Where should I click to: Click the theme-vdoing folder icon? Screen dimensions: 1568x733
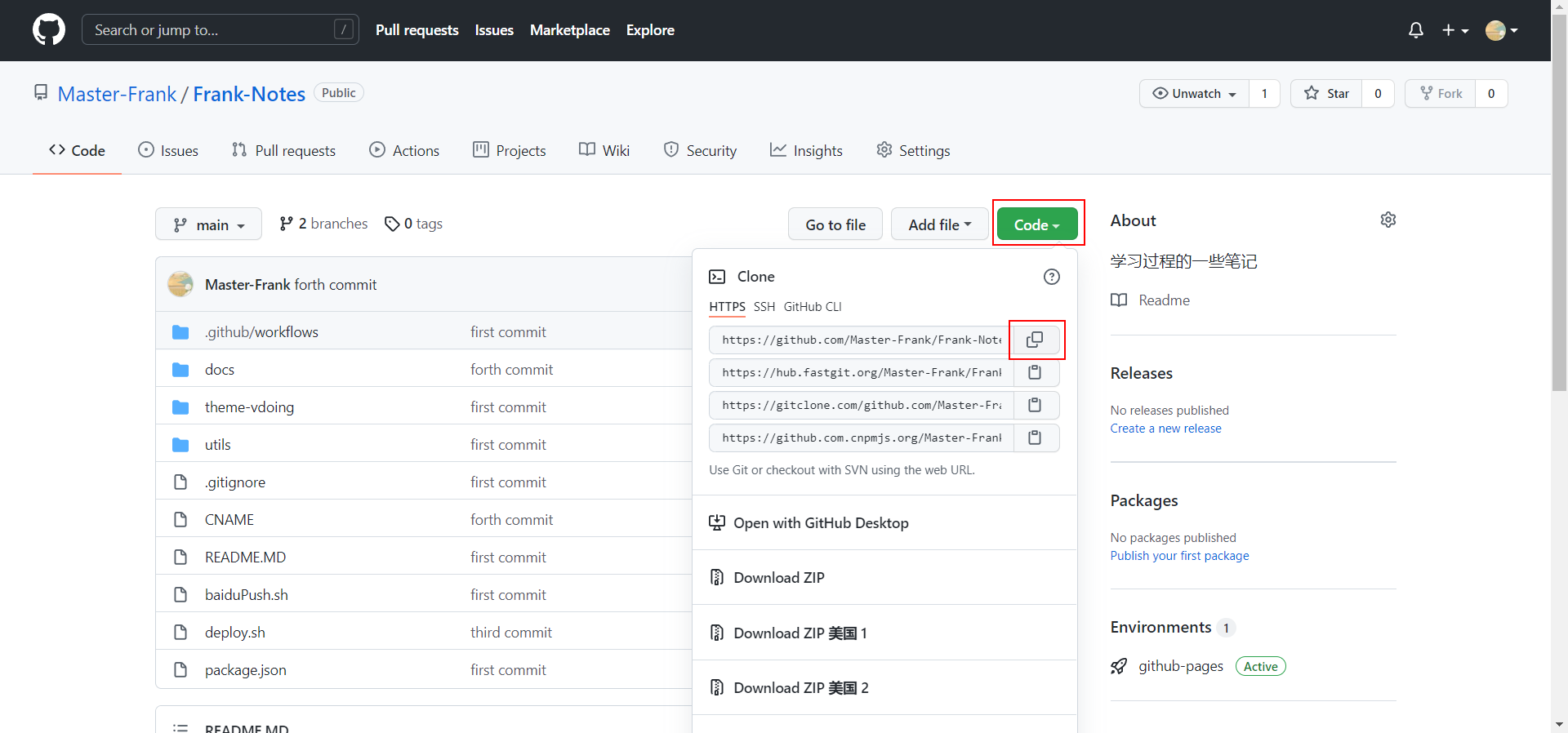pos(180,407)
